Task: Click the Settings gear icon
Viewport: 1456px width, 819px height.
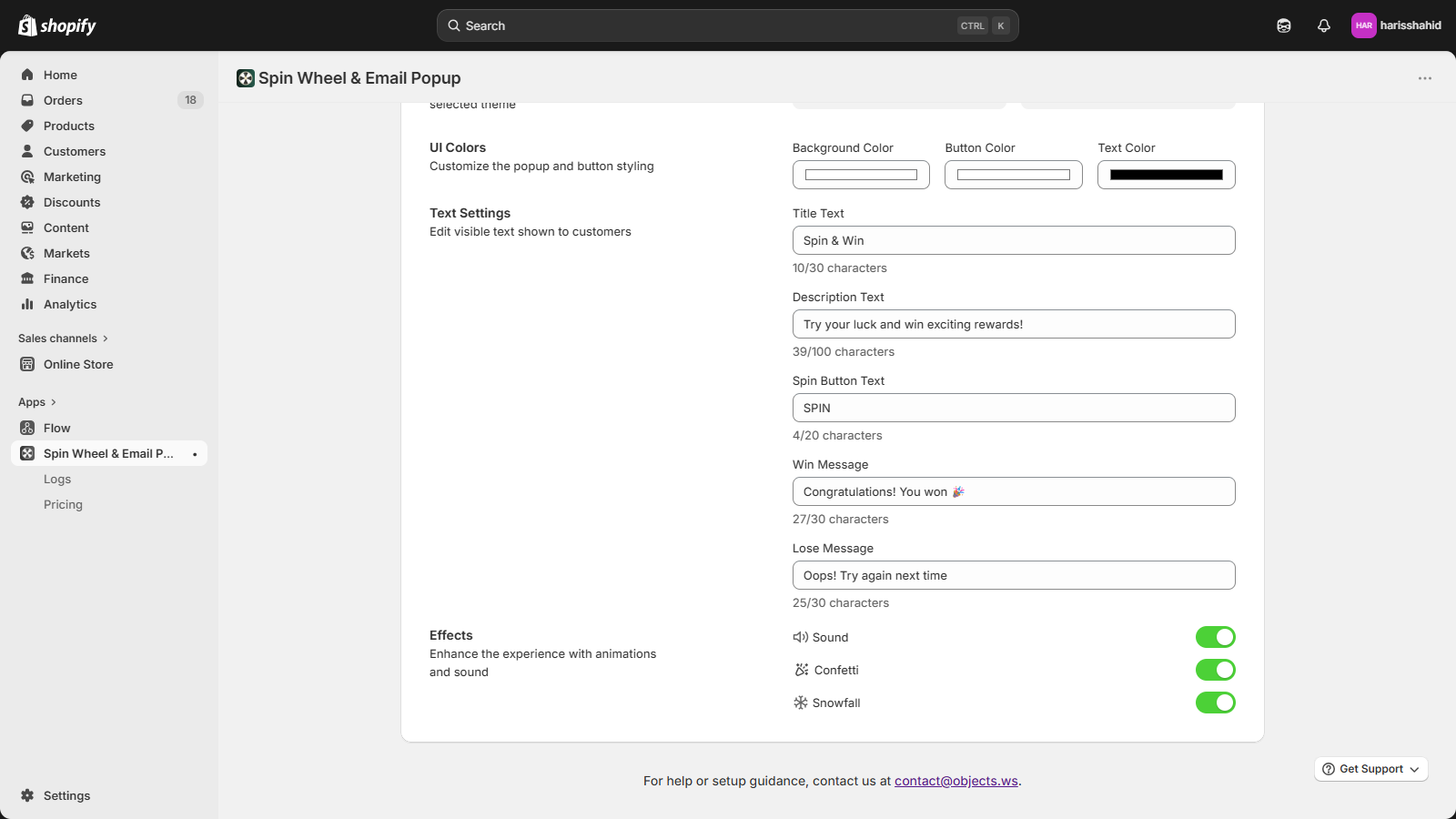Action: tap(27, 795)
